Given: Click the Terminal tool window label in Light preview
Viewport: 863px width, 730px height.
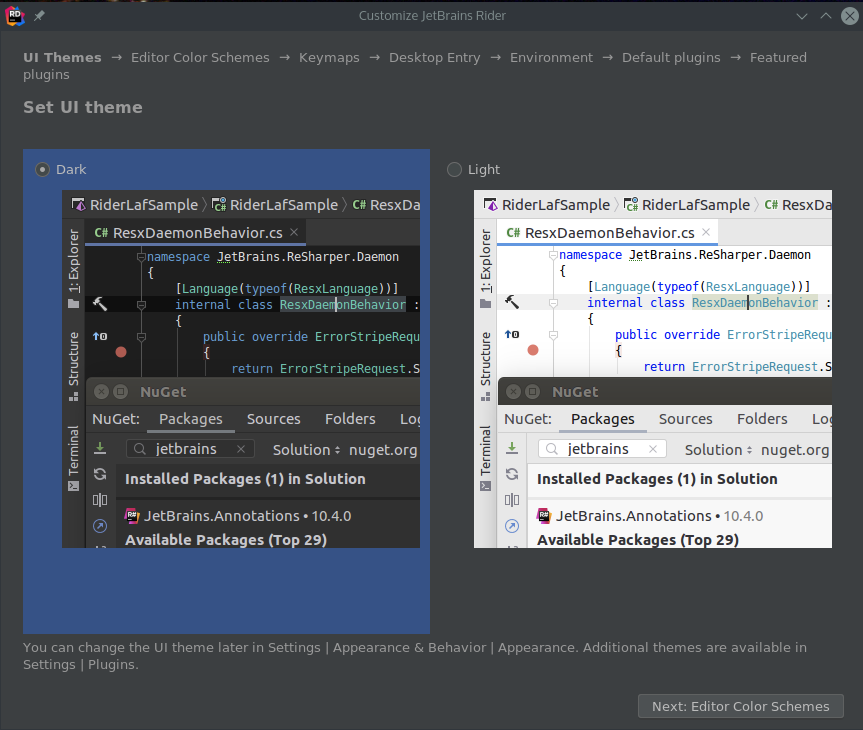Looking at the screenshot, I should tap(485, 457).
